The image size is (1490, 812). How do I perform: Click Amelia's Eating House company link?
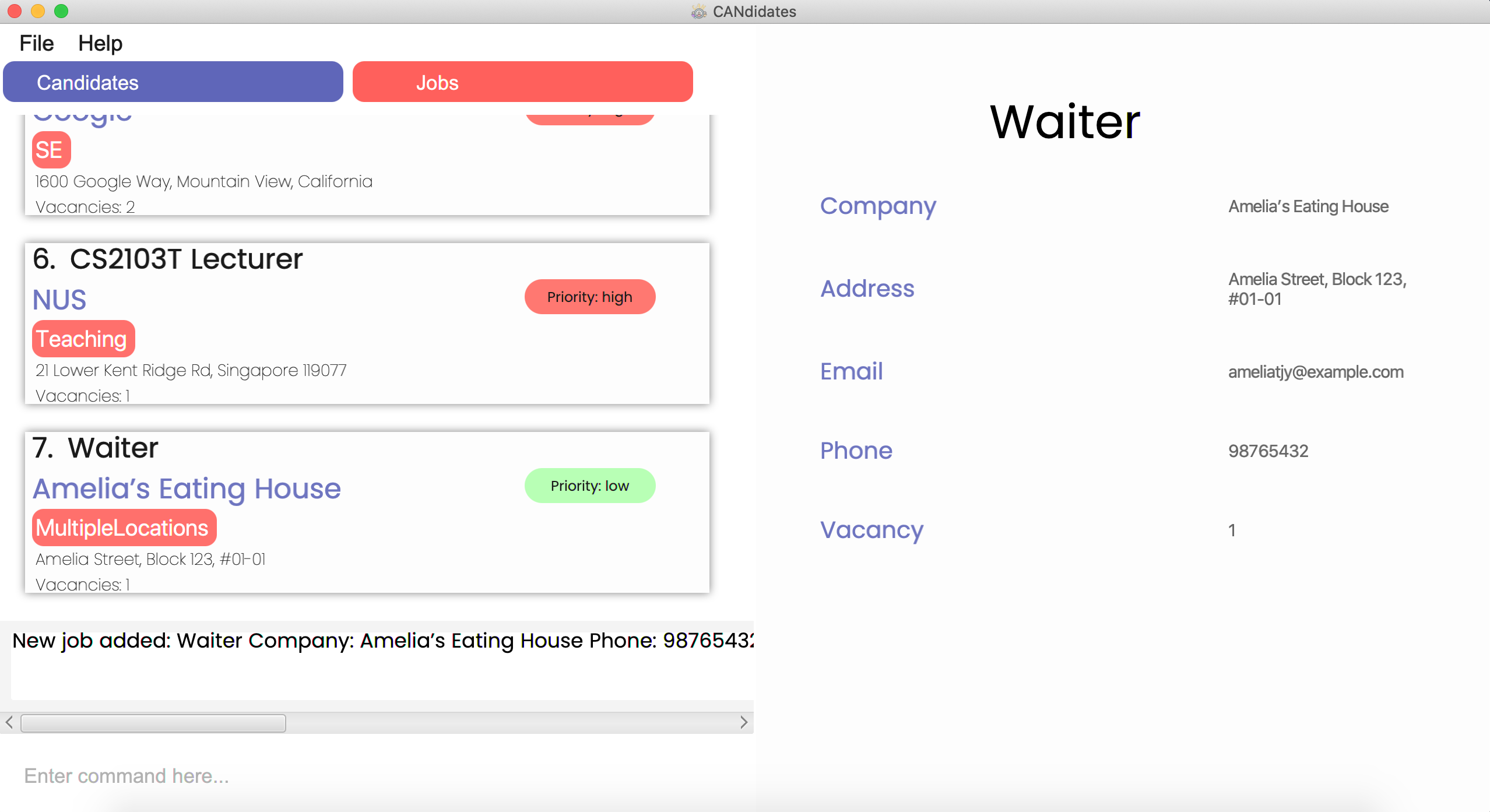pos(187,489)
